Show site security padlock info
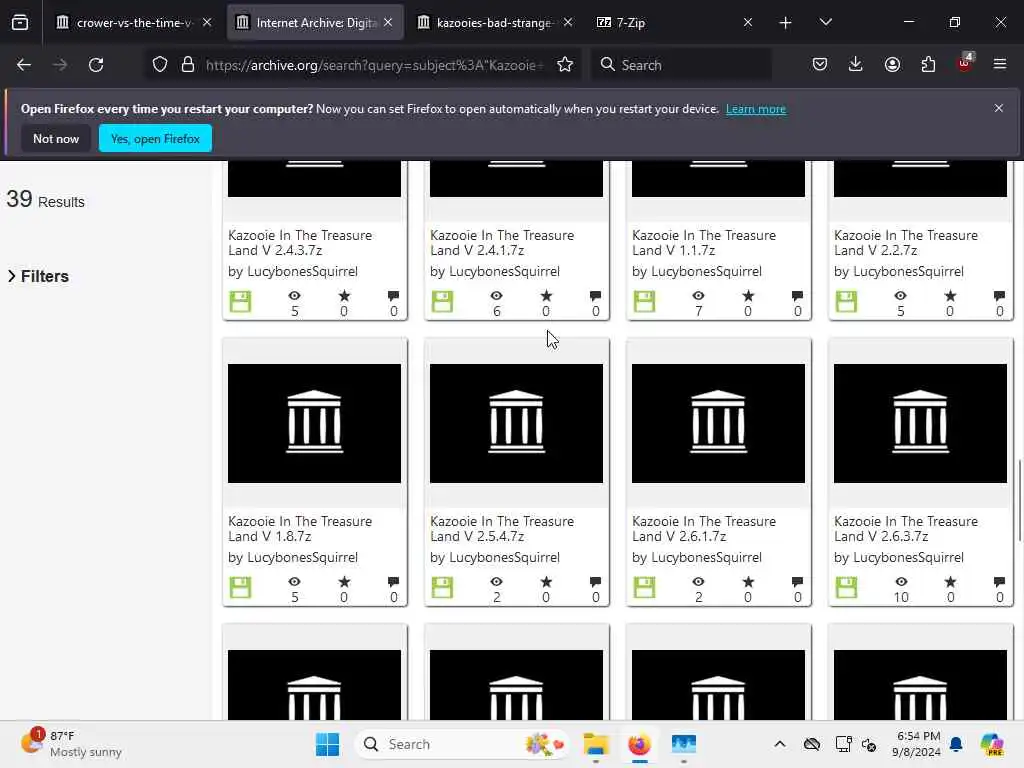 pyautogui.click(x=188, y=65)
